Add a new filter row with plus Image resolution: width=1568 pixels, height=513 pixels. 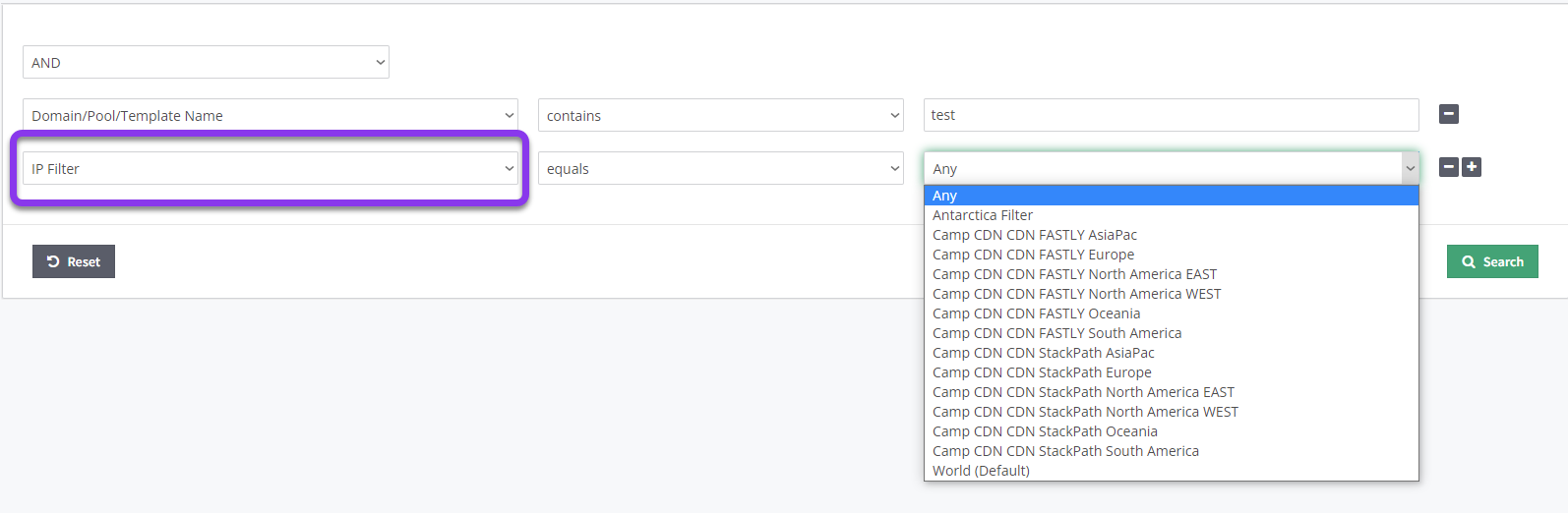tap(1472, 167)
